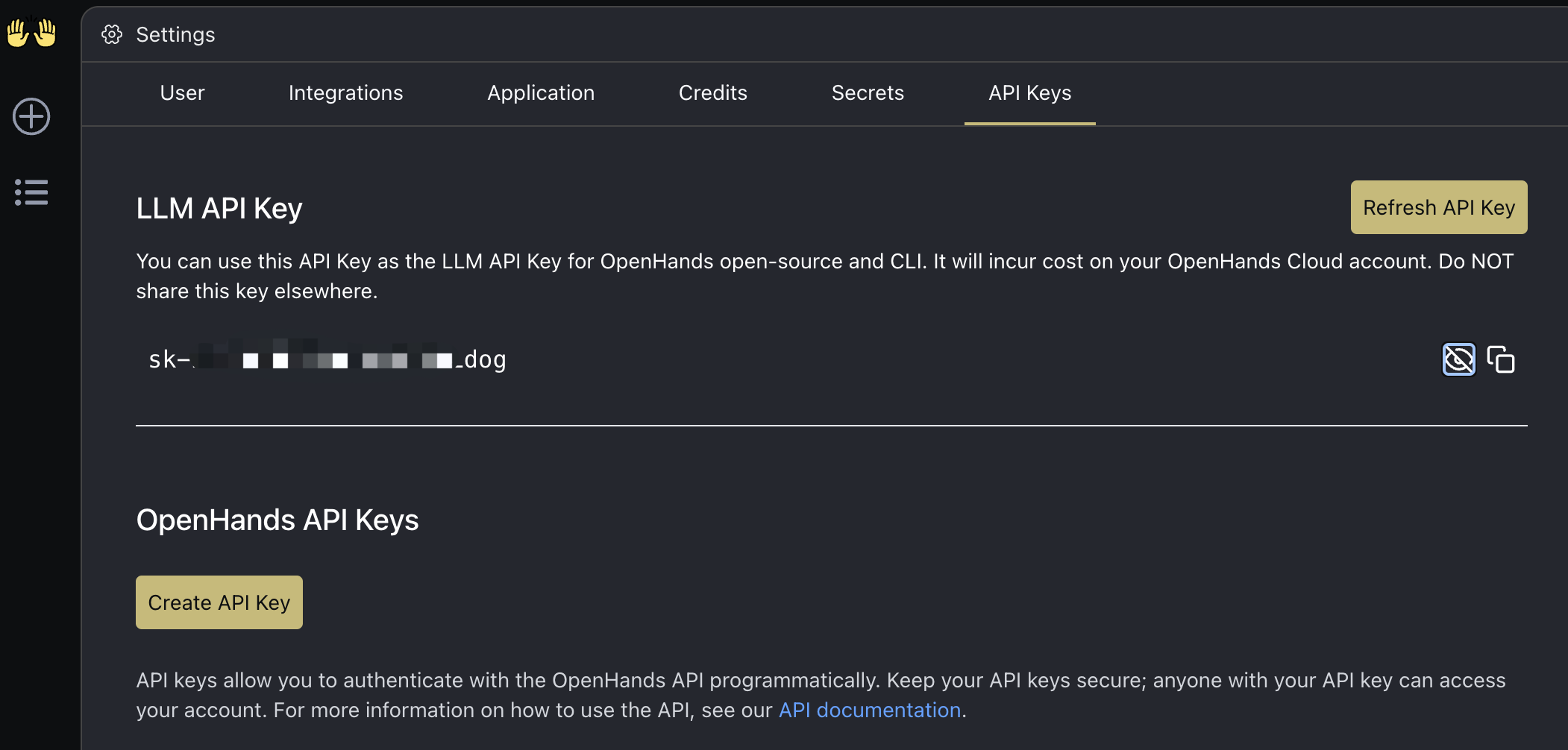This screenshot has height=750, width=1568.
Task: Click the Refresh API Key button
Action: coord(1439,207)
